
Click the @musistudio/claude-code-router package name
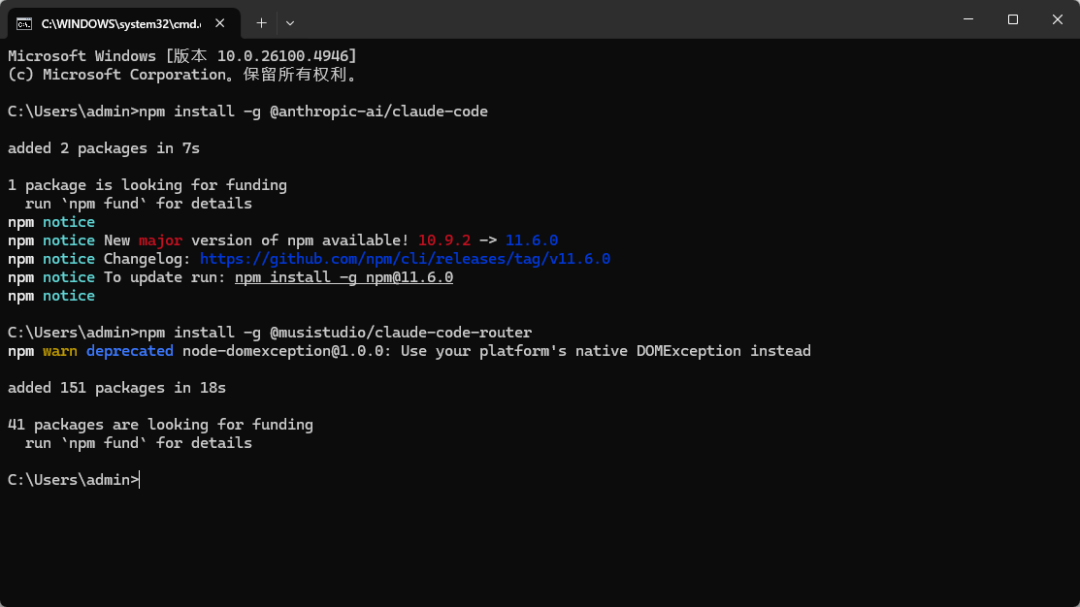401,332
